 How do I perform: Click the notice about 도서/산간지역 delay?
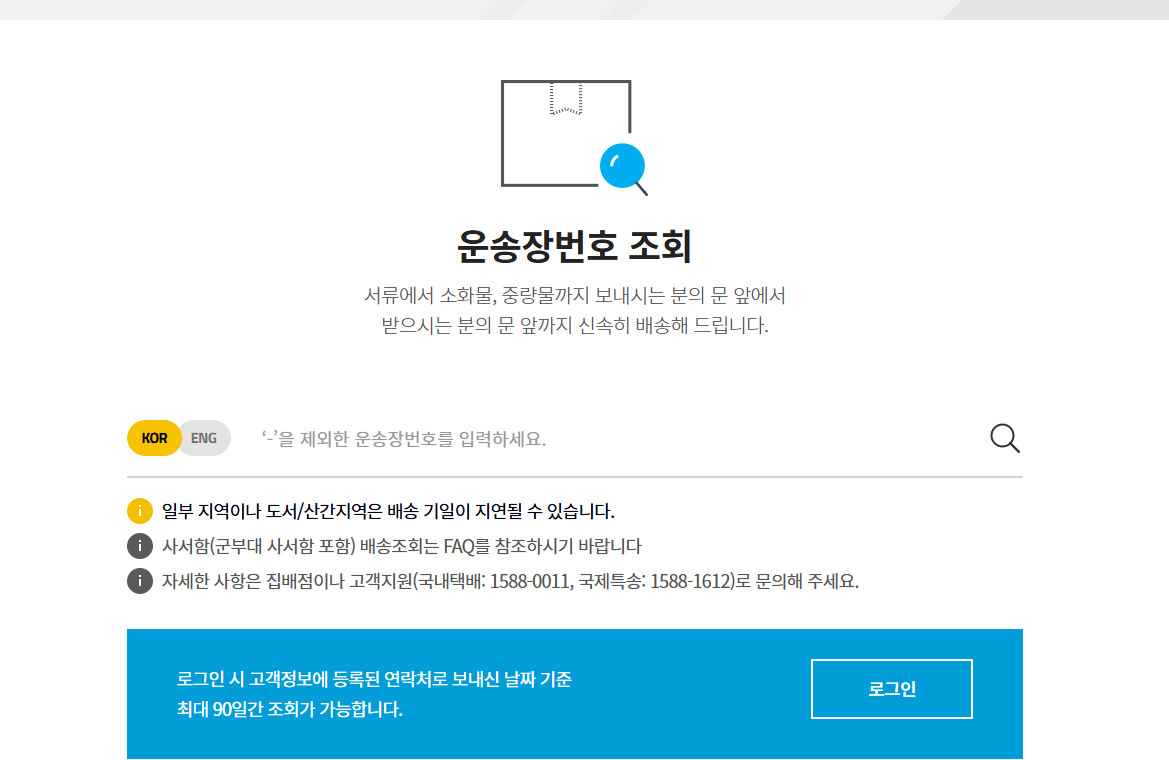(x=388, y=512)
